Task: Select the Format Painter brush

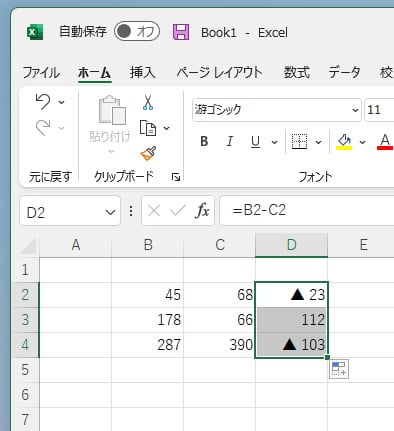Action: pyautogui.click(x=148, y=153)
